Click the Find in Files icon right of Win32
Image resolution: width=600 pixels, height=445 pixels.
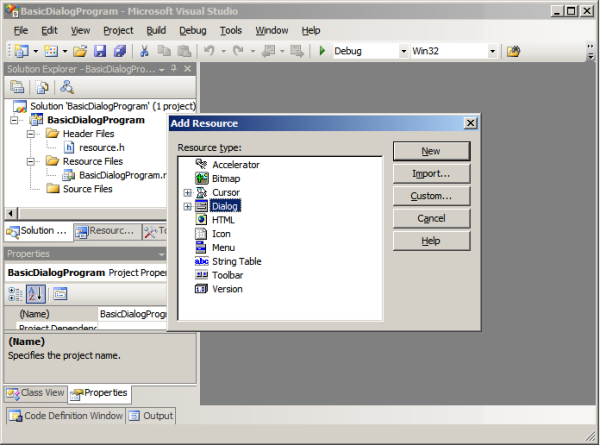click(514, 51)
